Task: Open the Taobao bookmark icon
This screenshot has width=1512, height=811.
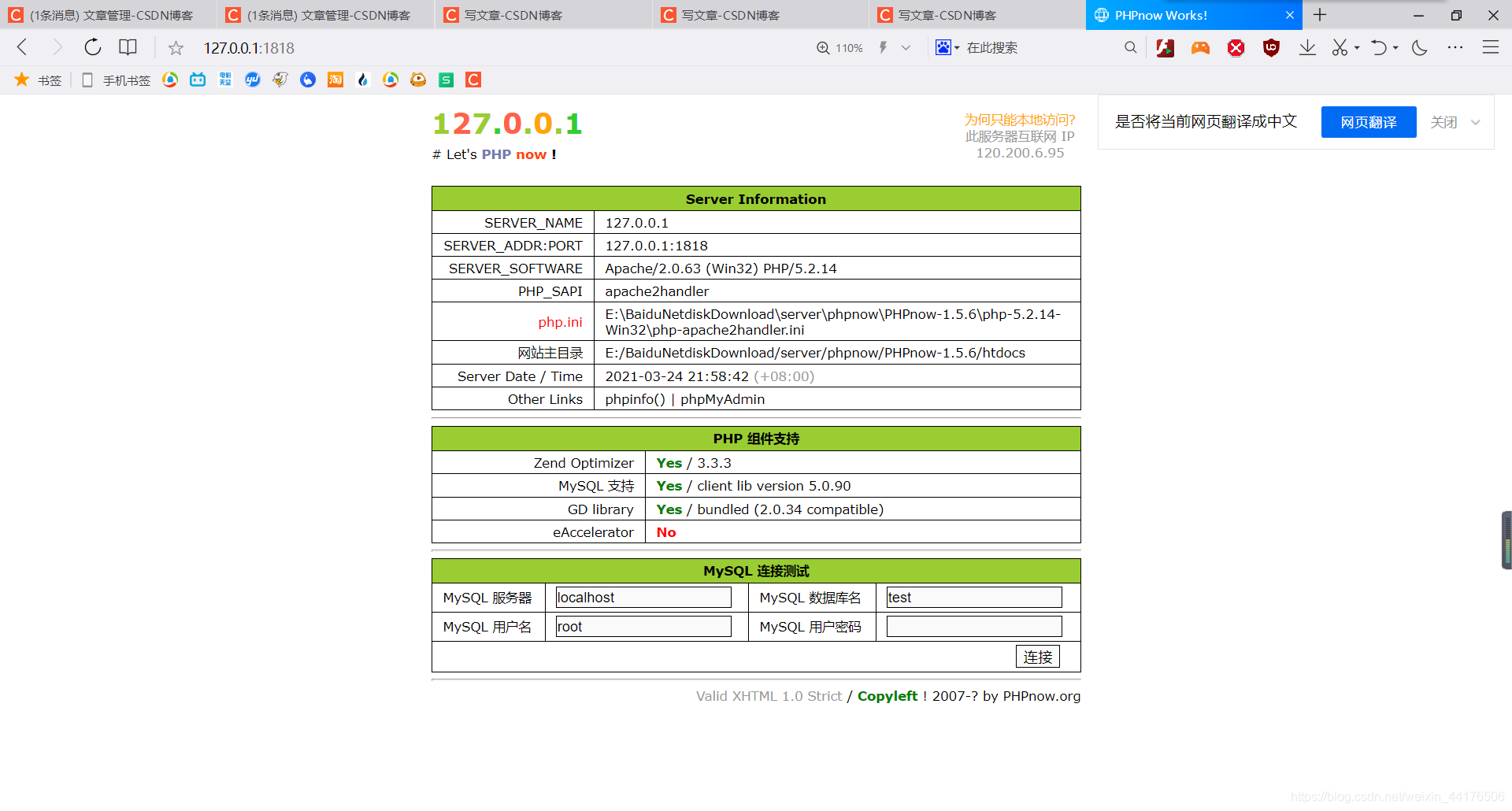Action: click(x=335, y=80)
